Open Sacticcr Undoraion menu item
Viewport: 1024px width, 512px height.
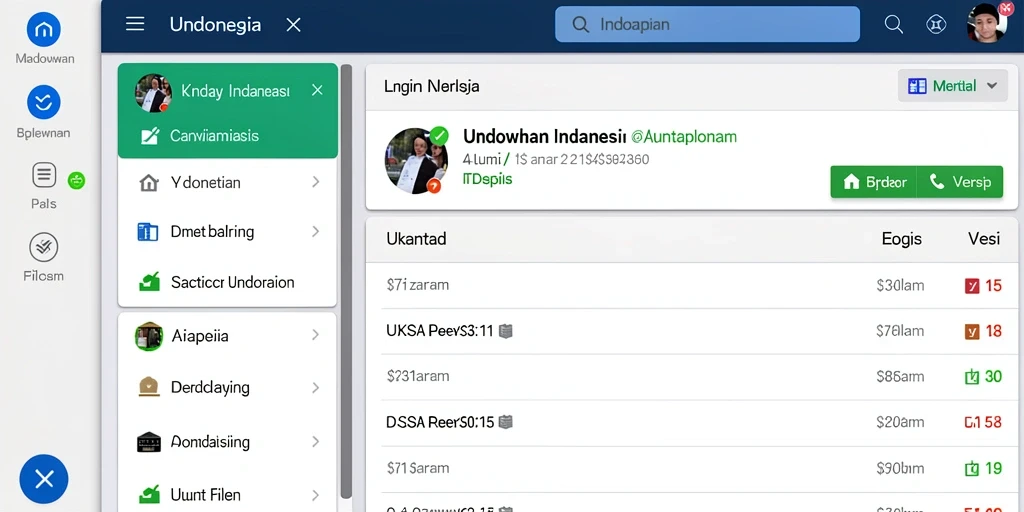[227, 282]
